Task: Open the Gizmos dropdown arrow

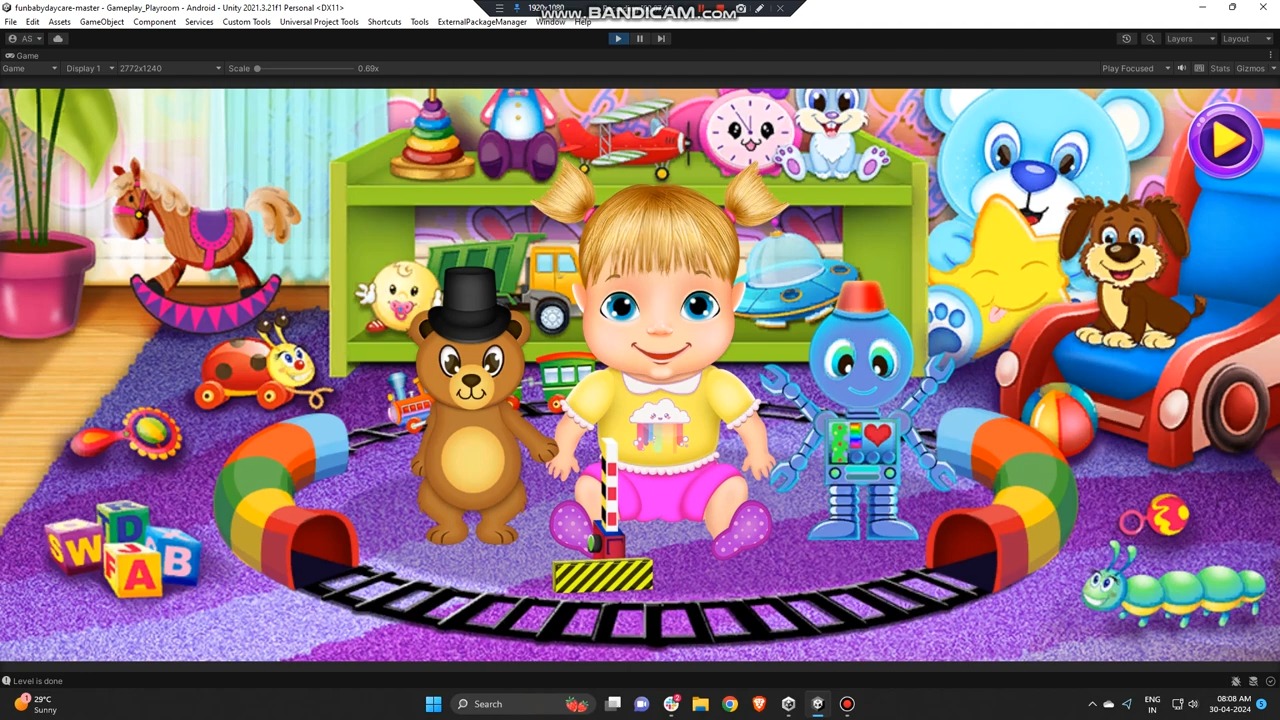Action: [x=1271, y=68]
